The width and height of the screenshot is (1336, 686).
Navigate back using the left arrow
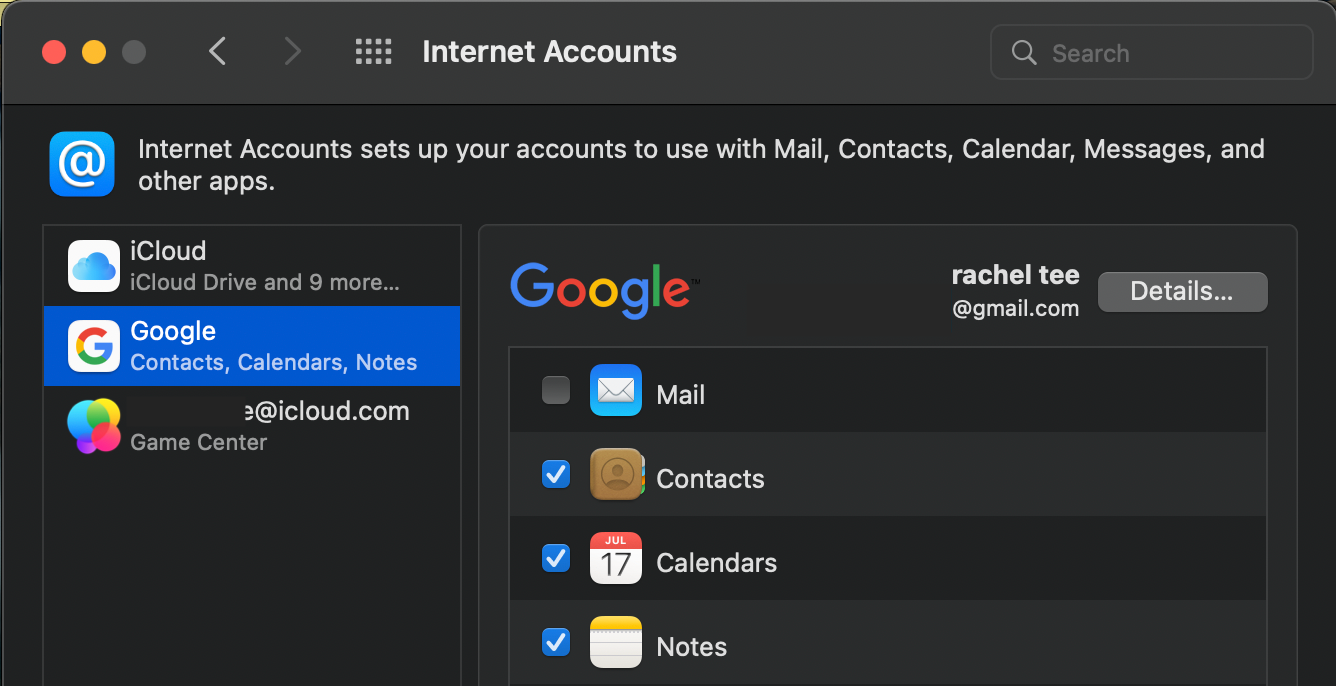218,51
